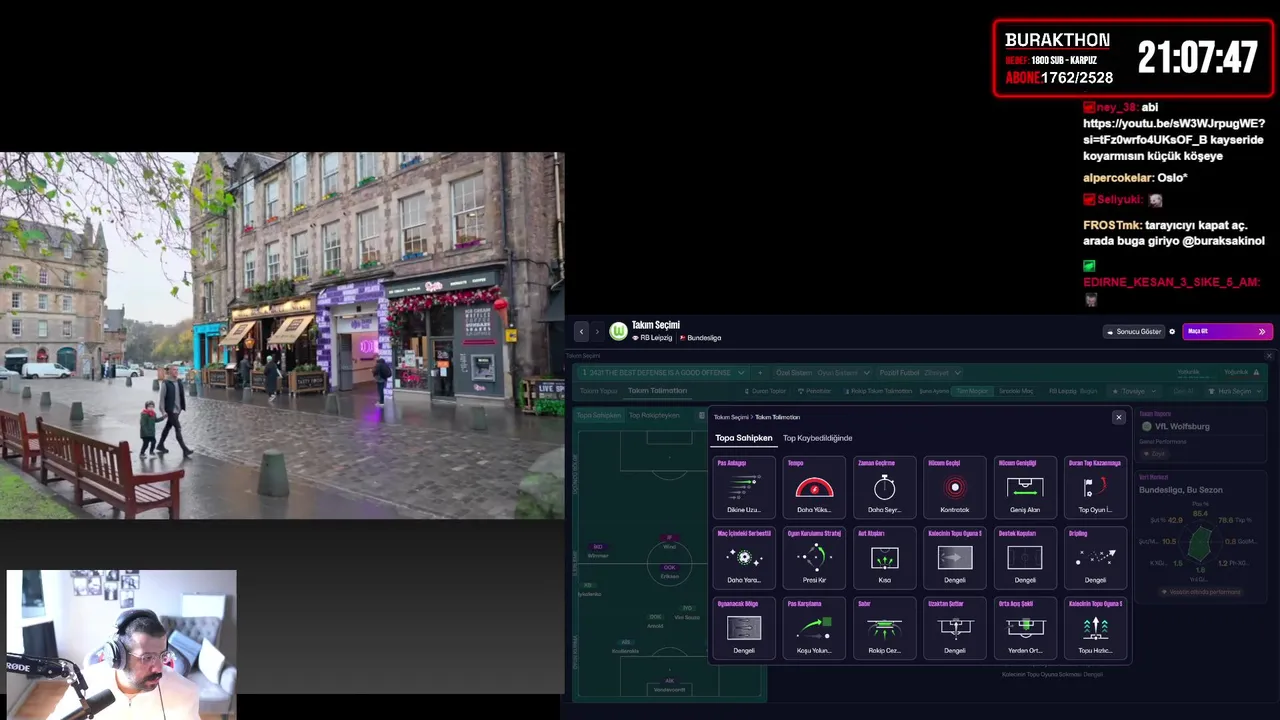Image resolution: width=1280 pixels, height=720 pixels.
Task: Select the Top Rakipteyken pitch view tab
Action: point(654,415)
